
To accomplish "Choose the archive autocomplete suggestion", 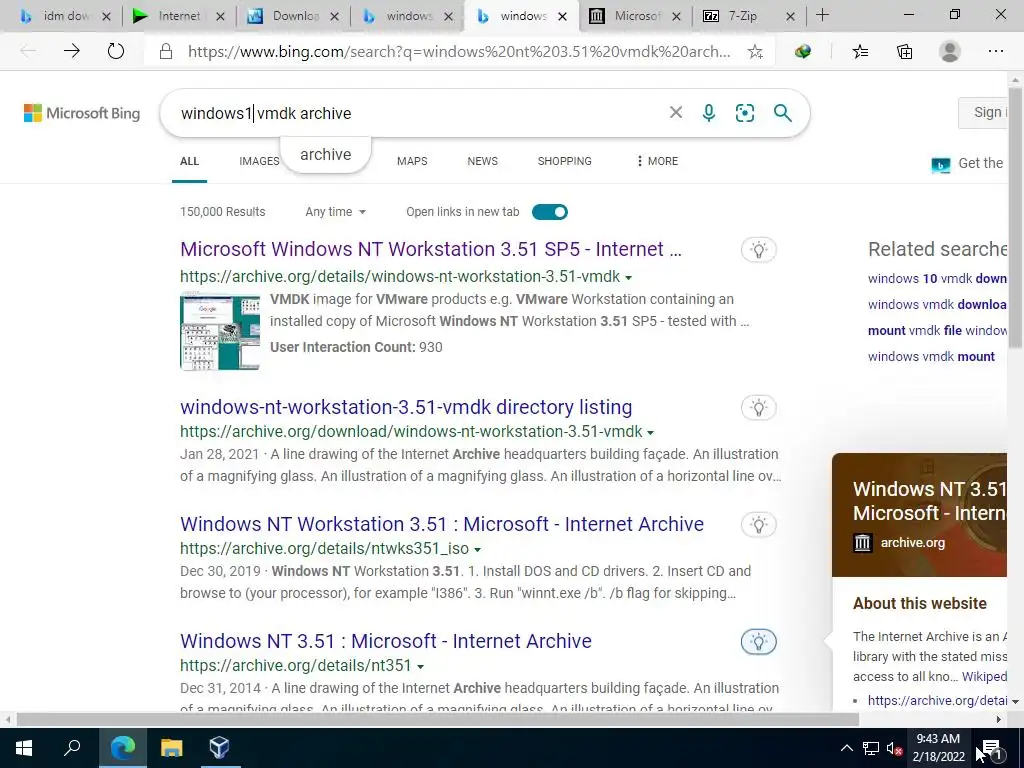I will tap(326, 154).
